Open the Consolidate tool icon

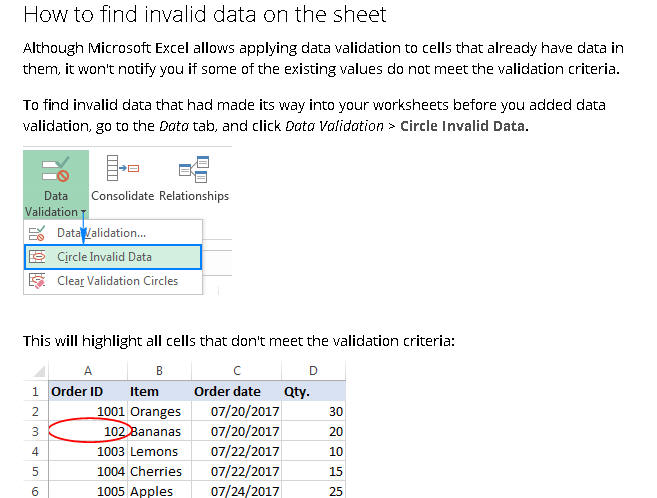[122, 168]
